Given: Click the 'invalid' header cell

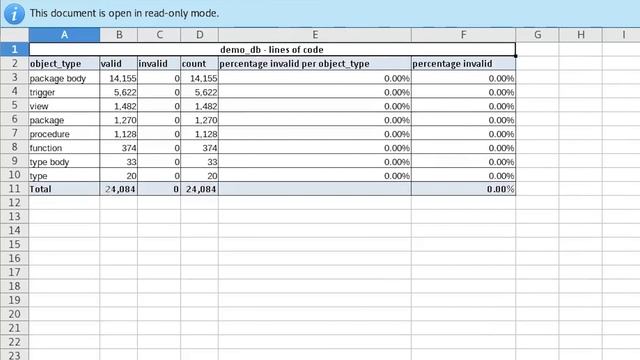Looking at the screenshot, I should [159, 64].
